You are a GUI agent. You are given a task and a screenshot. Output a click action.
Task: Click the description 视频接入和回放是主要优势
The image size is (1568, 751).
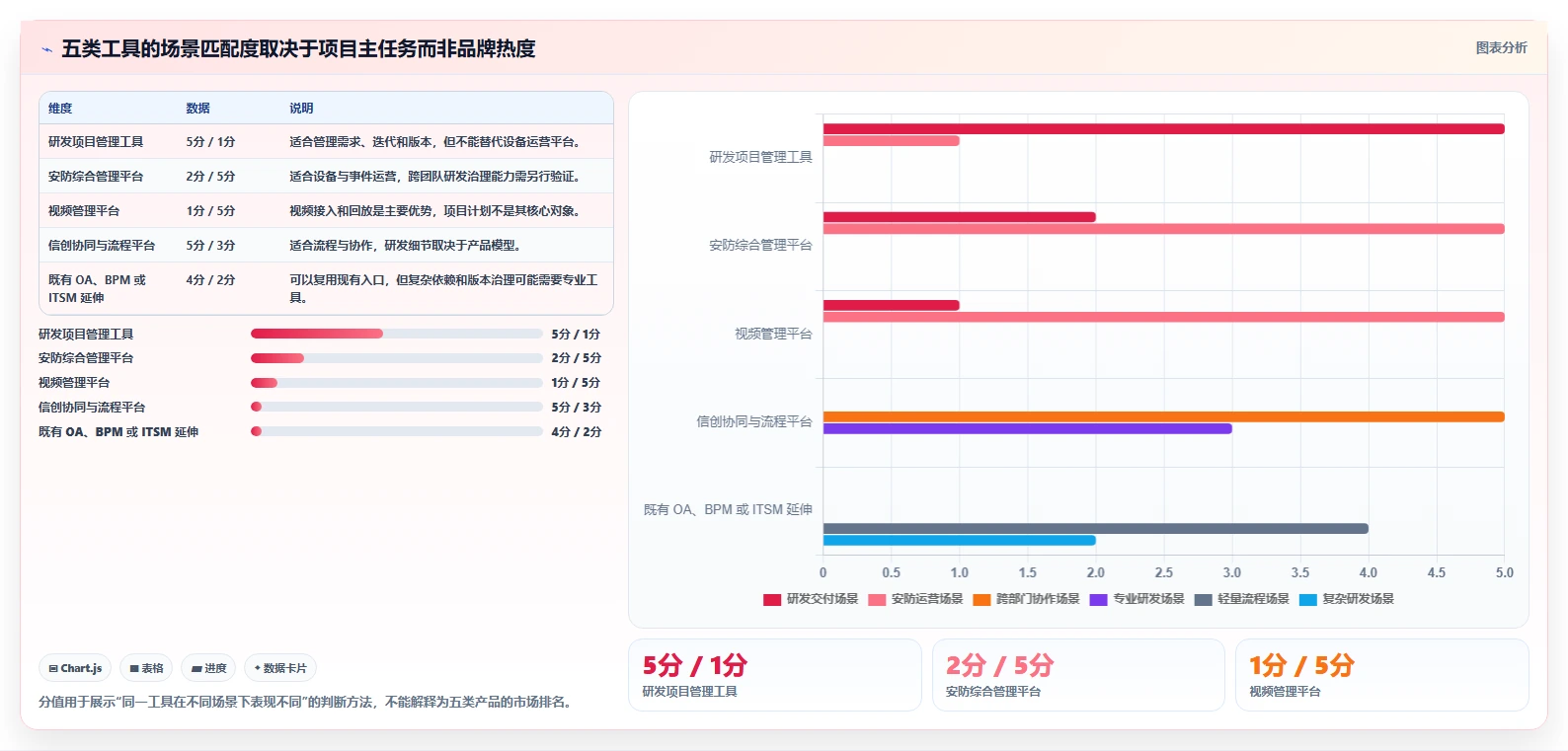tap(435, 211)
